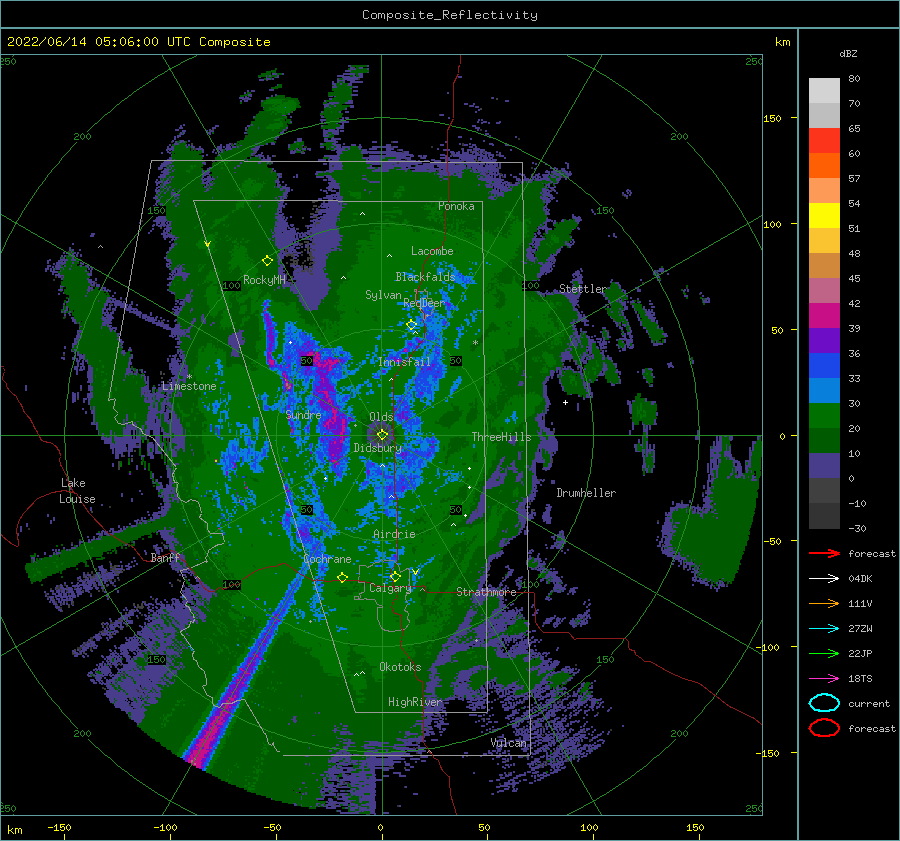Select the white 04DK arrow in legend

coord(824,578)
